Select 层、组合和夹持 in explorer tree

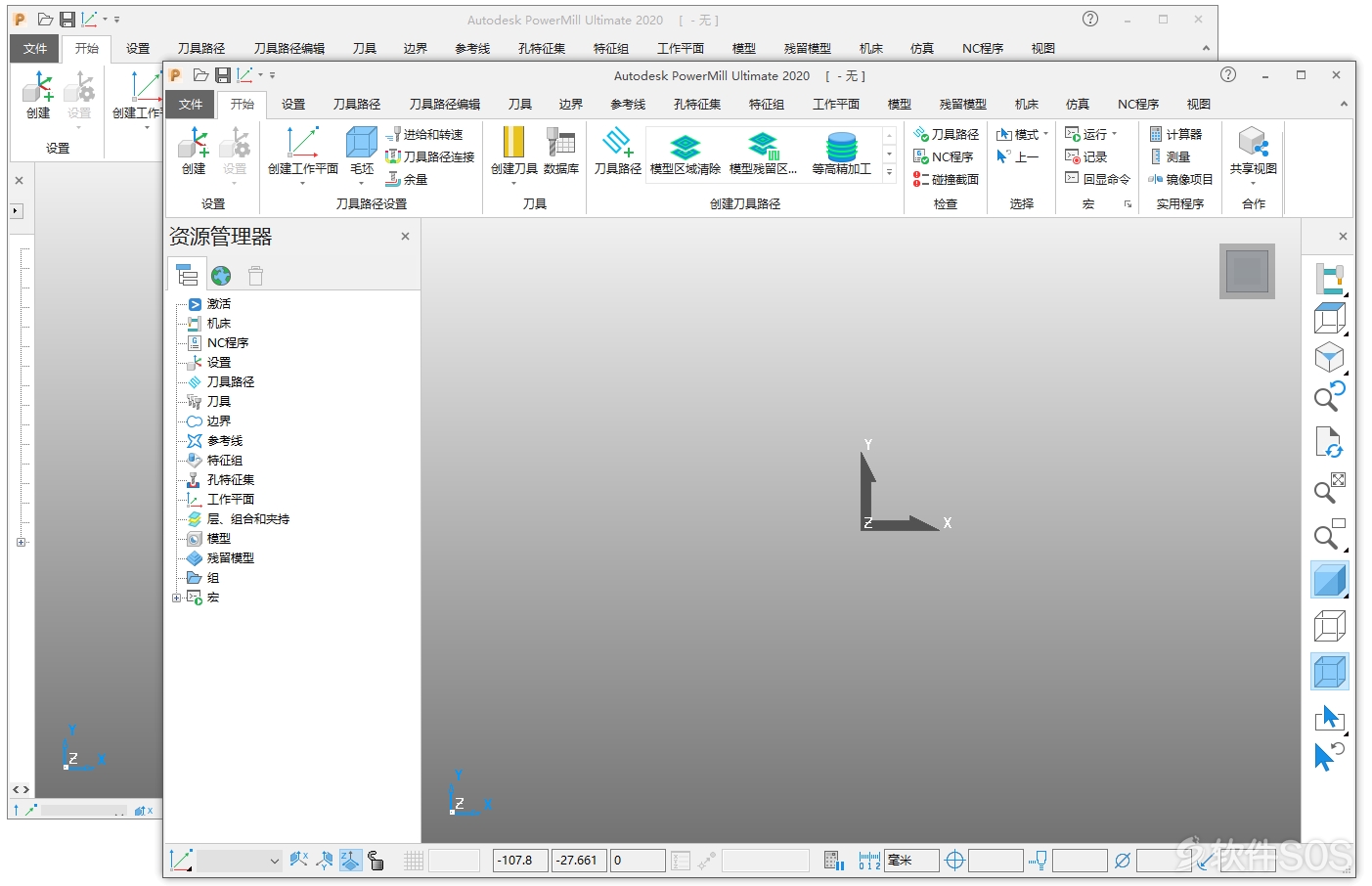(247, 518)
